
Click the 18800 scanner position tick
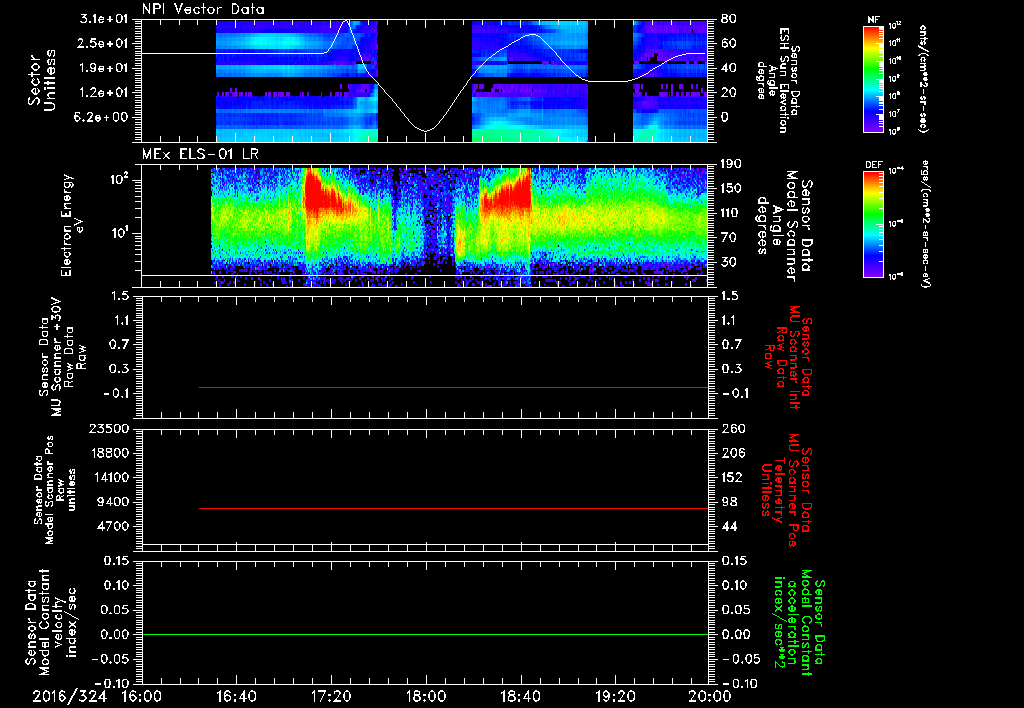(x=110, y=453)
